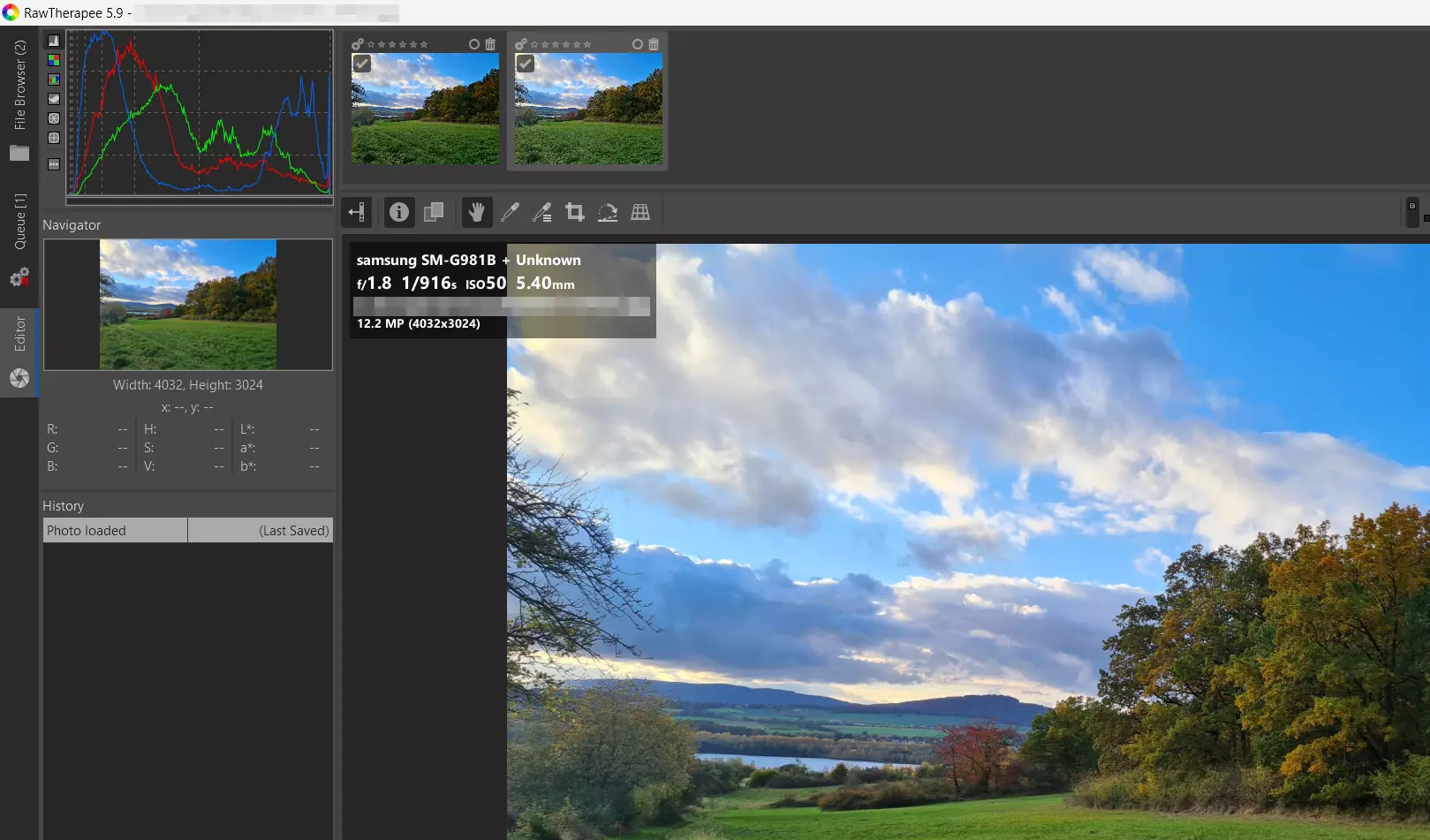This screenshot has height=840, width=1430.
Task: Select the (Last Saved) history snapshot
Action: (260, 530)
